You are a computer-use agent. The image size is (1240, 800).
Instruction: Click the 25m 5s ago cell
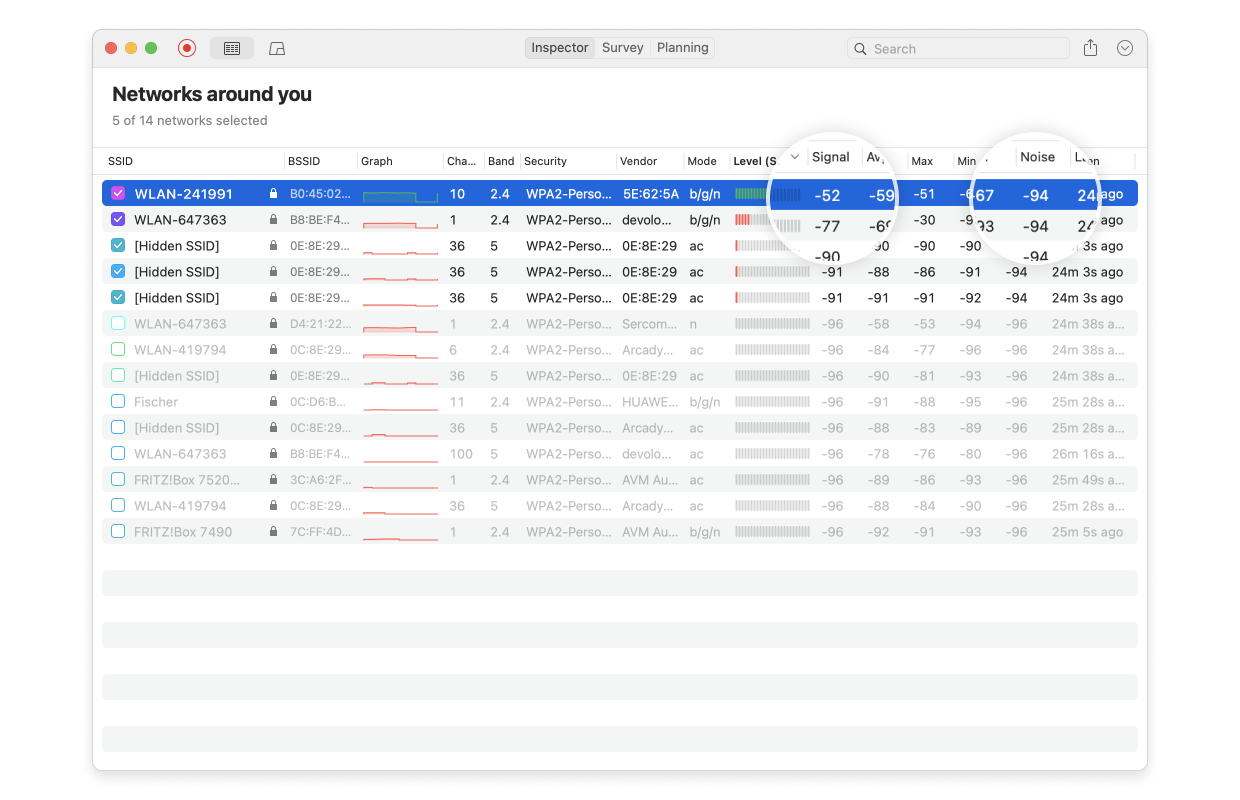[x=1088, y=532]
